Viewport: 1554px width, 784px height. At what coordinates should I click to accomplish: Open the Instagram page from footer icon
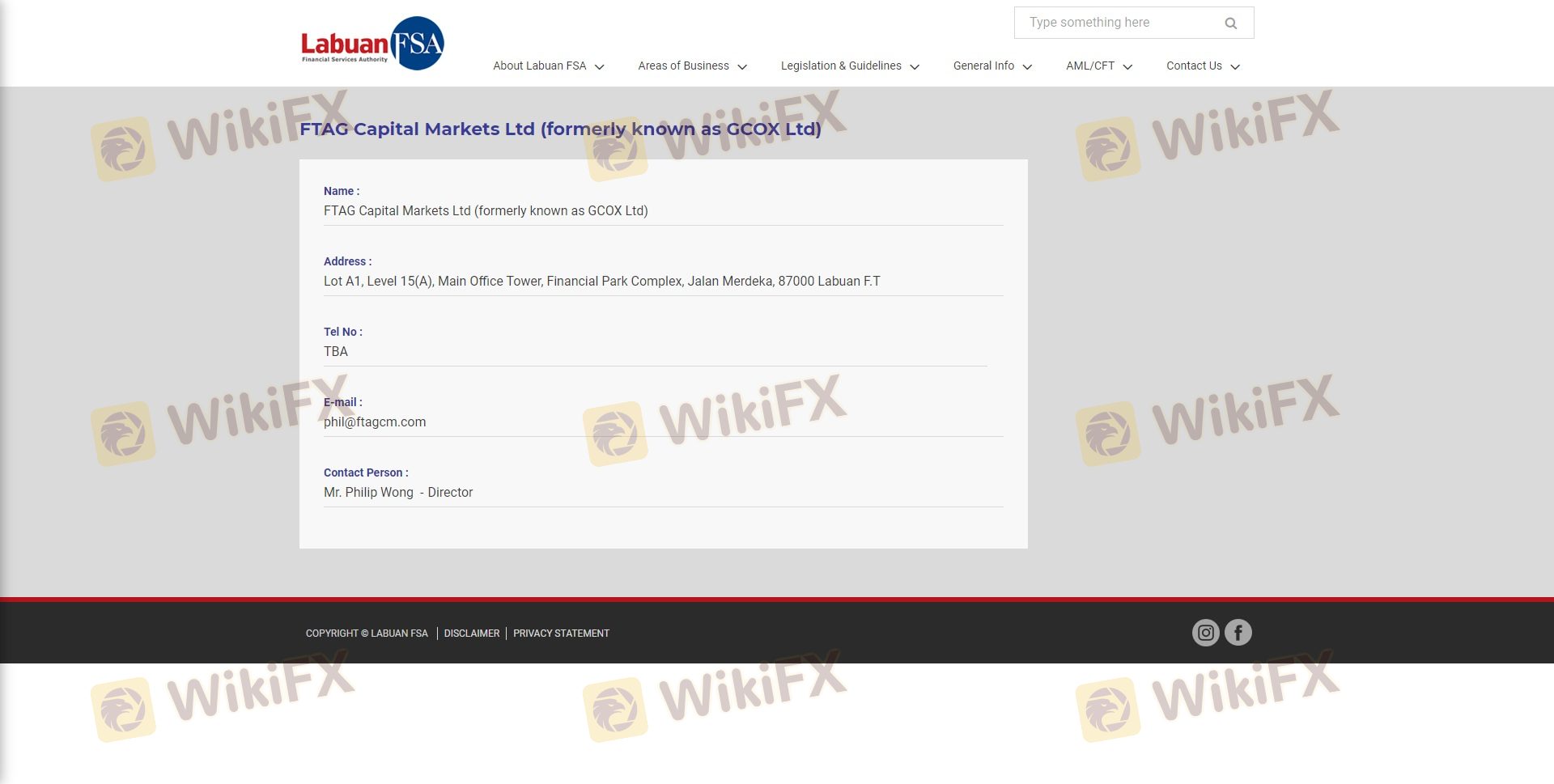click(1205, 633)
